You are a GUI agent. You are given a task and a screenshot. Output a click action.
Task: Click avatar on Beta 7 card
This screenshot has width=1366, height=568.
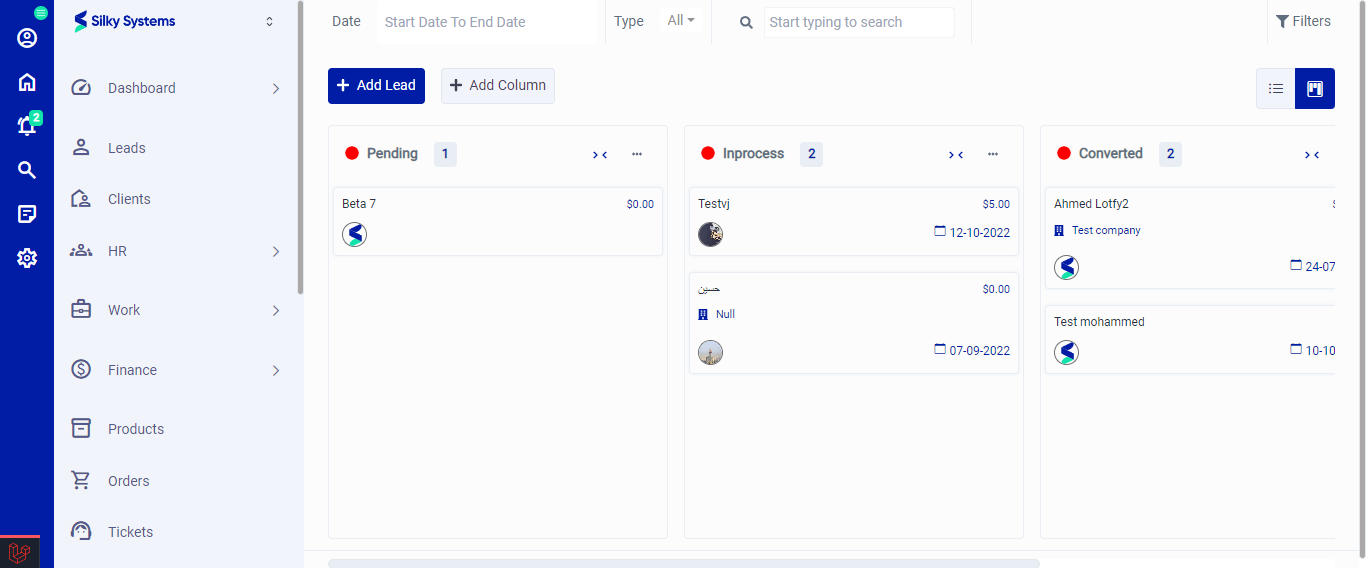[x=354, y=235]
